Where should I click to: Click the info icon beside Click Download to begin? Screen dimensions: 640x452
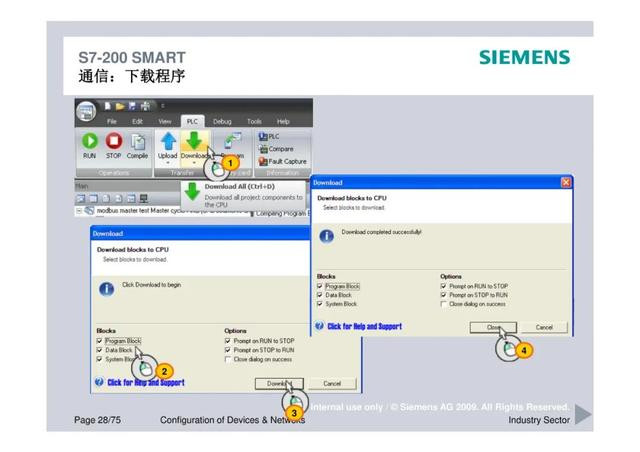107,289
